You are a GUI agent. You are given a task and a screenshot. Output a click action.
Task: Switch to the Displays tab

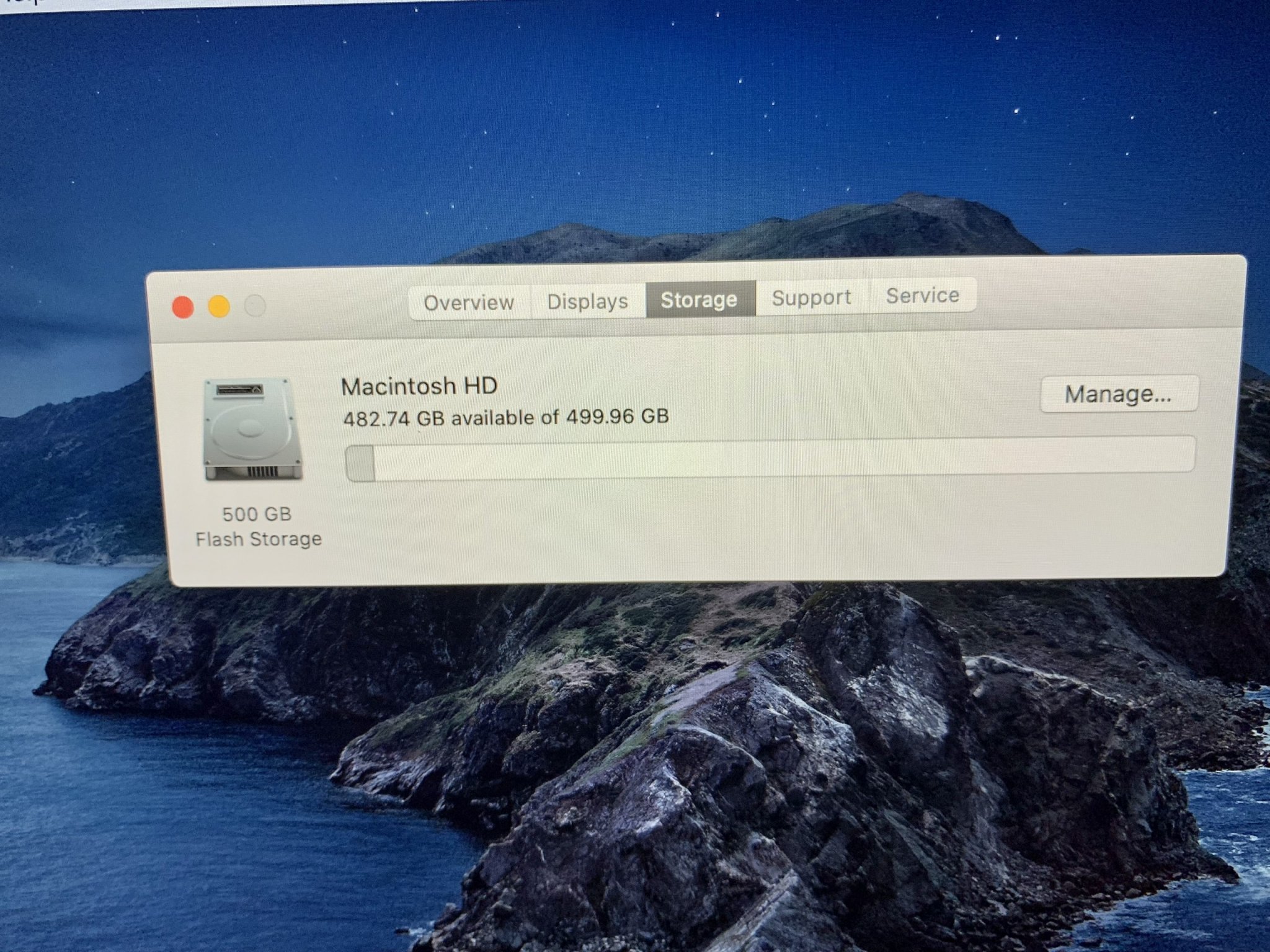click(x=587, y=301)
